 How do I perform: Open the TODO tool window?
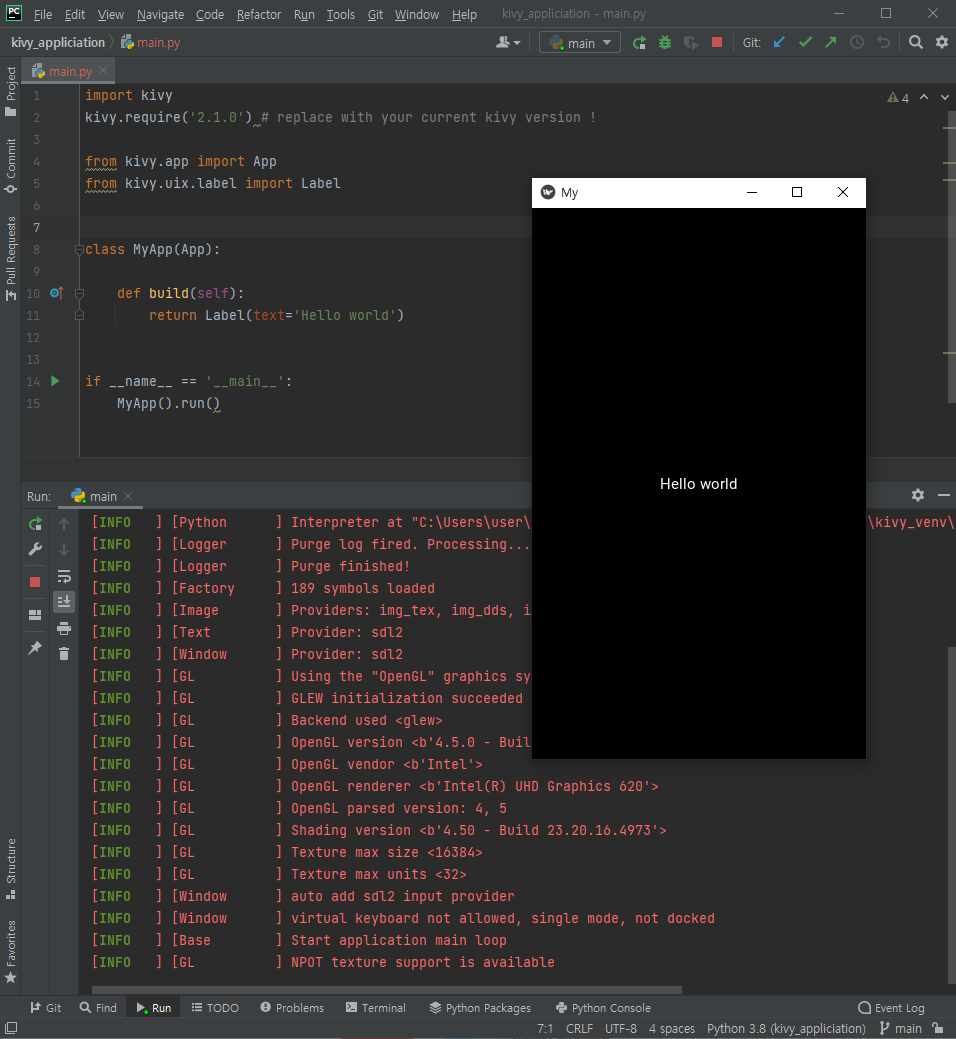click(x=215, y=1008)
